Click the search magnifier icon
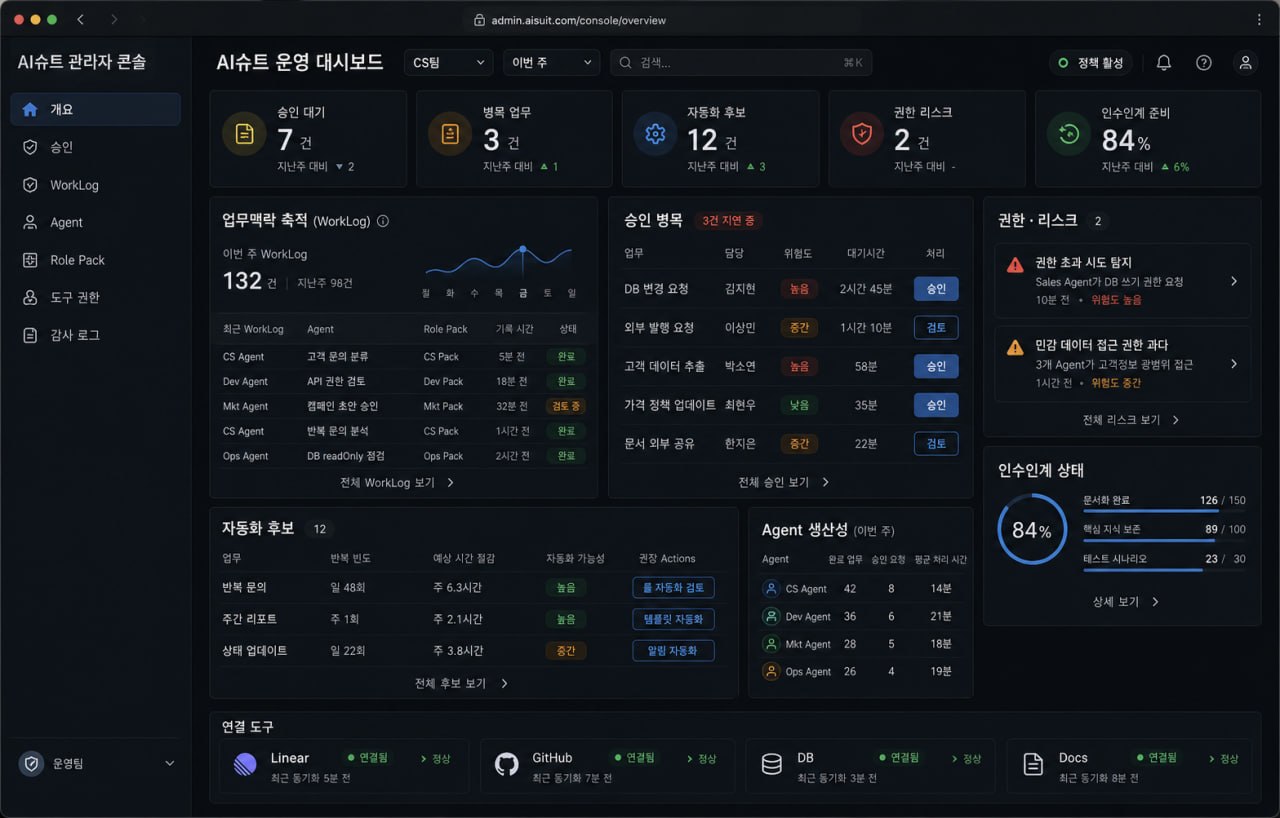The width and height of the screenshot is (1280, 818). [x=626, y=62]
